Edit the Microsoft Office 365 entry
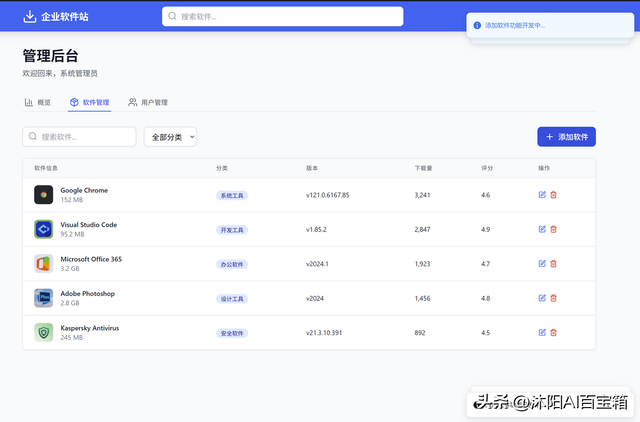Image resolution: width=640 pixels, height=422 pixels. tap(542, 264)
